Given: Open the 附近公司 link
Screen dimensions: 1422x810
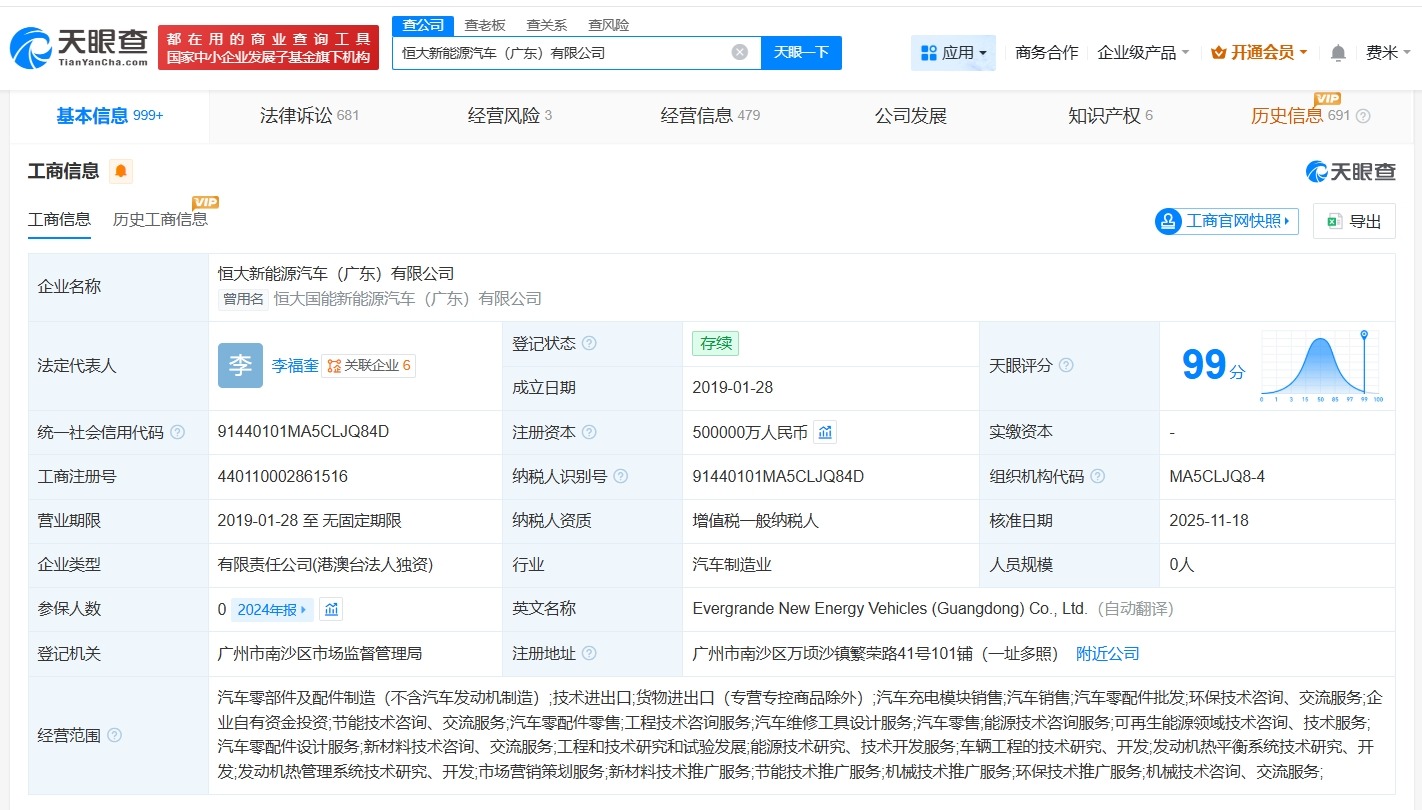Looking at the screenshot, I should coord(1106,654).
